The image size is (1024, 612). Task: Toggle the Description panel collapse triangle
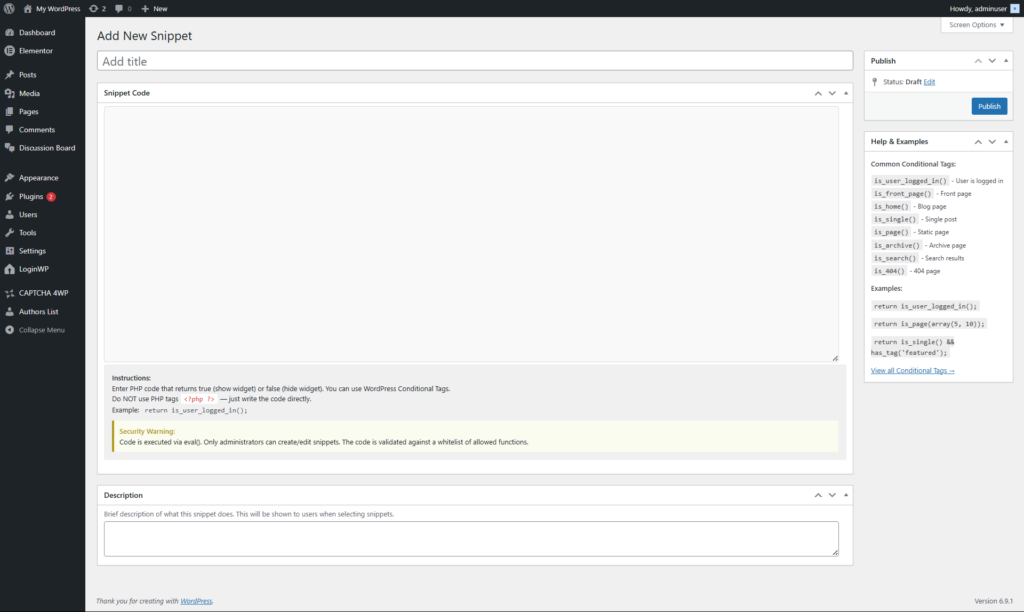846,495
